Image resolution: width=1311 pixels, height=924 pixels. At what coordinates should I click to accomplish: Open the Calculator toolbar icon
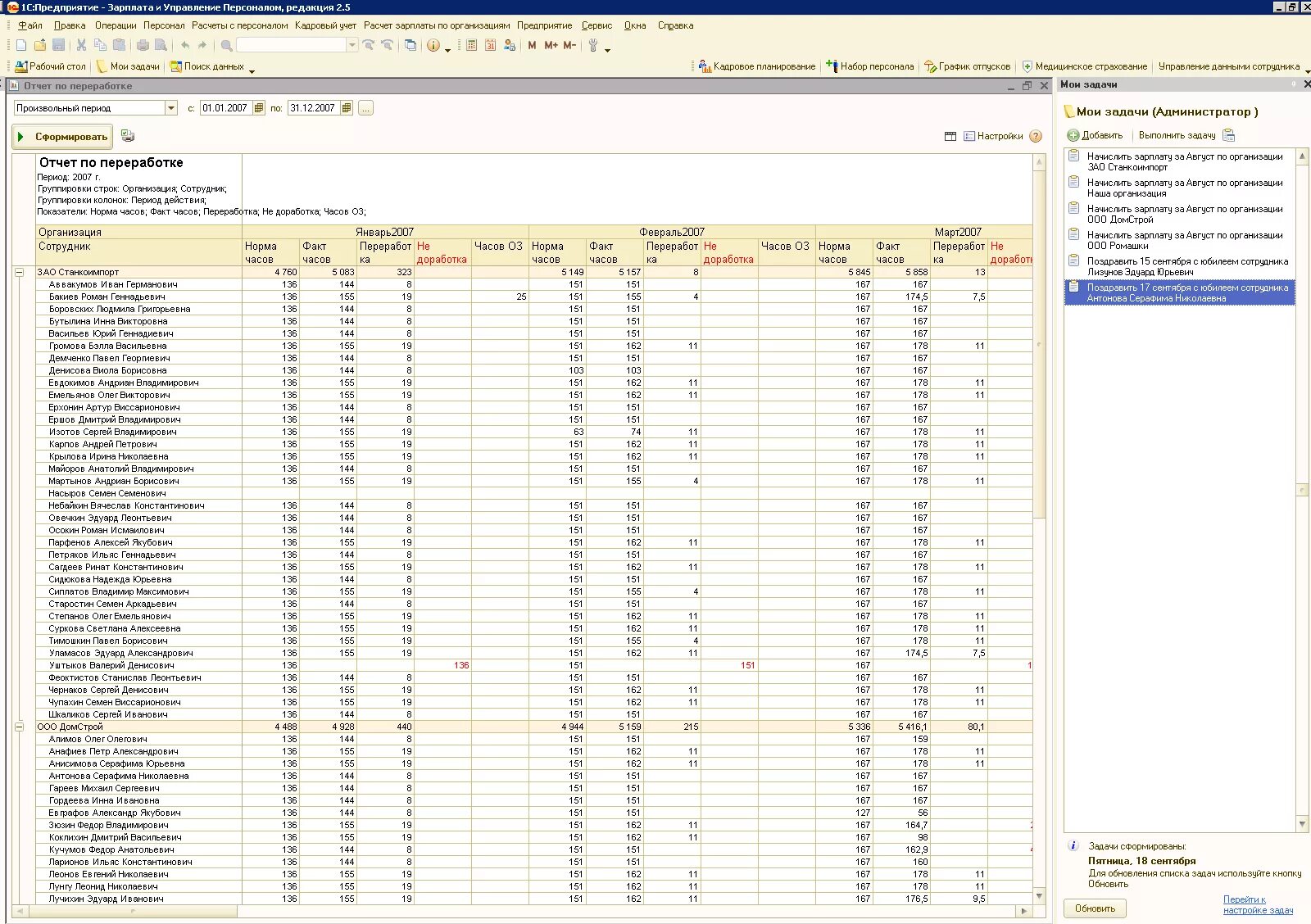tap(472, 46)
